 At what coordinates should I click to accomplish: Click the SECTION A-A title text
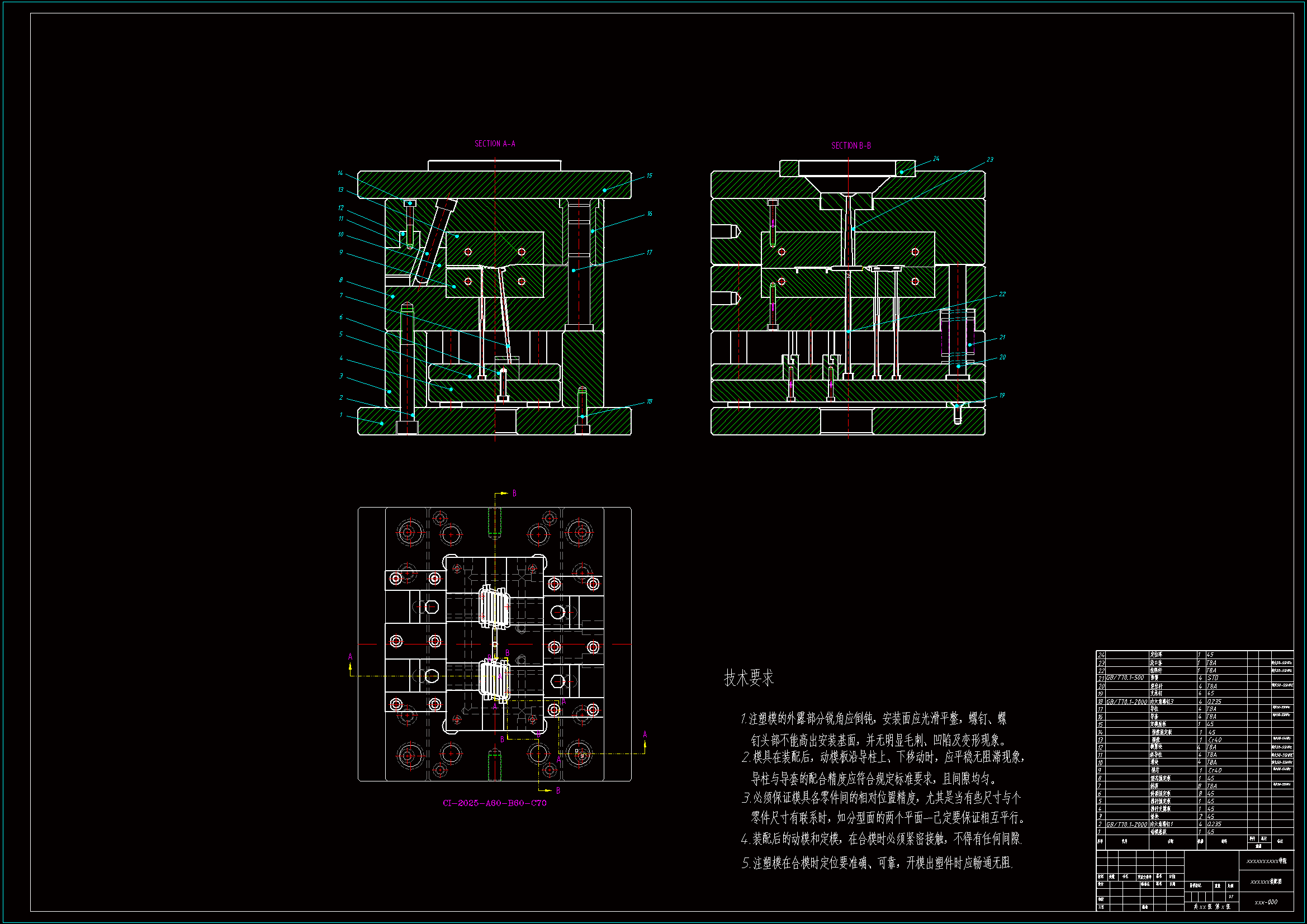(495, 144)
